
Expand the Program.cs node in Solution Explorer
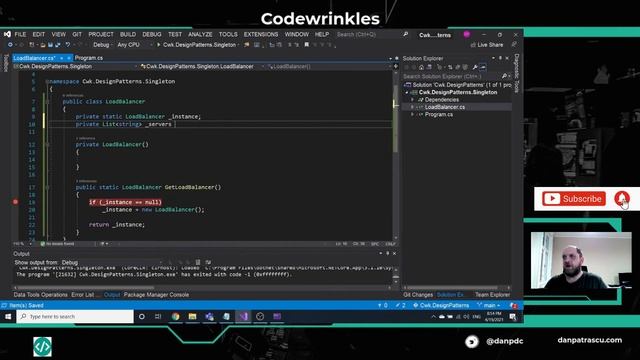tap(412, 115)
